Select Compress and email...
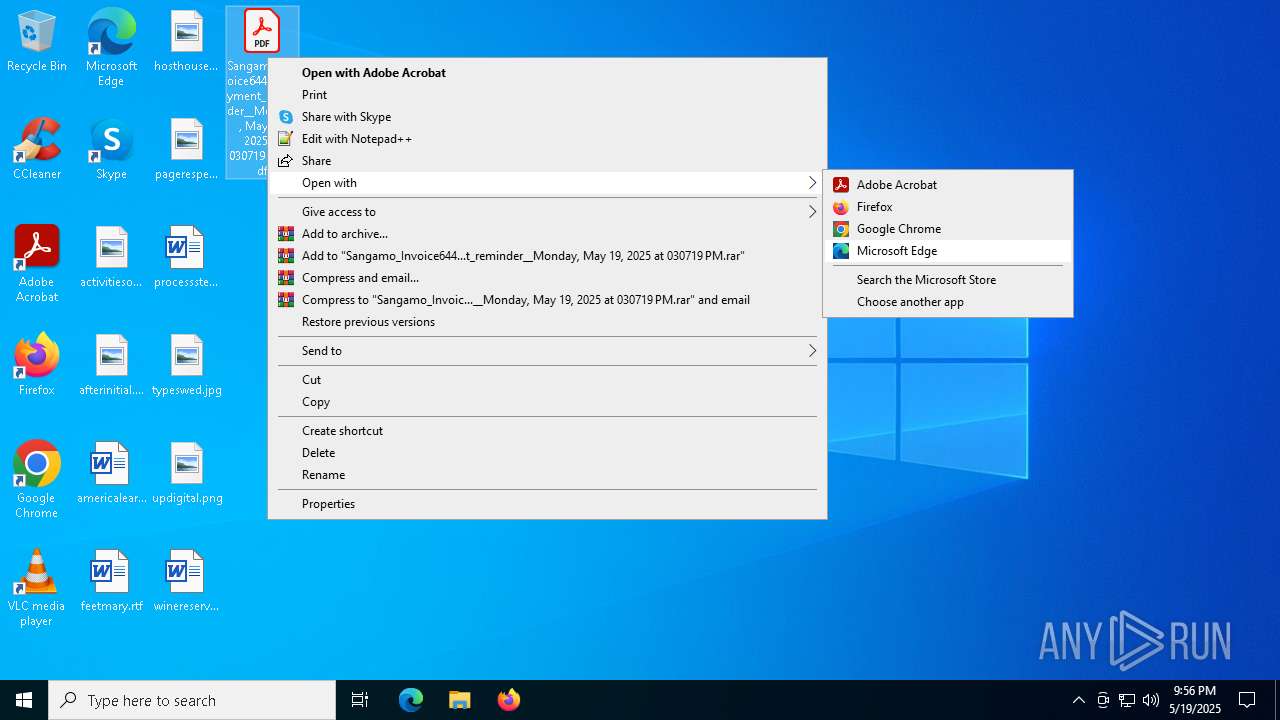The width and height of the screenshot is (1280, 720). (547, 278)
